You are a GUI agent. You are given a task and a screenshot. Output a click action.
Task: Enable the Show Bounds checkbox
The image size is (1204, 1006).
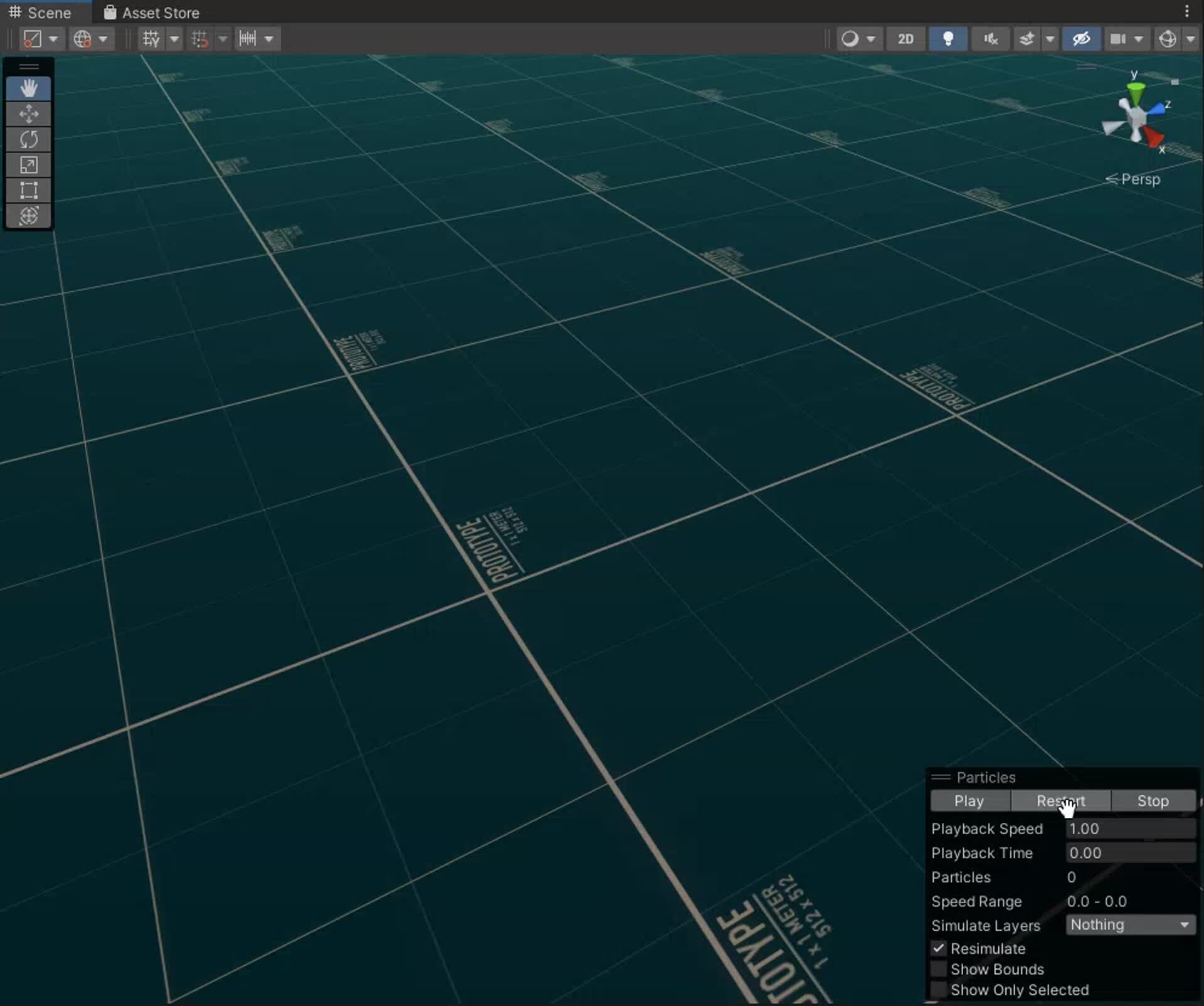(939, 969)
